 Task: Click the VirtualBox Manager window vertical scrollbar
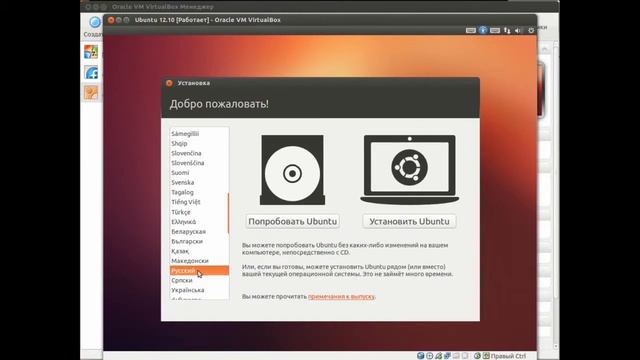pos(556,196)
